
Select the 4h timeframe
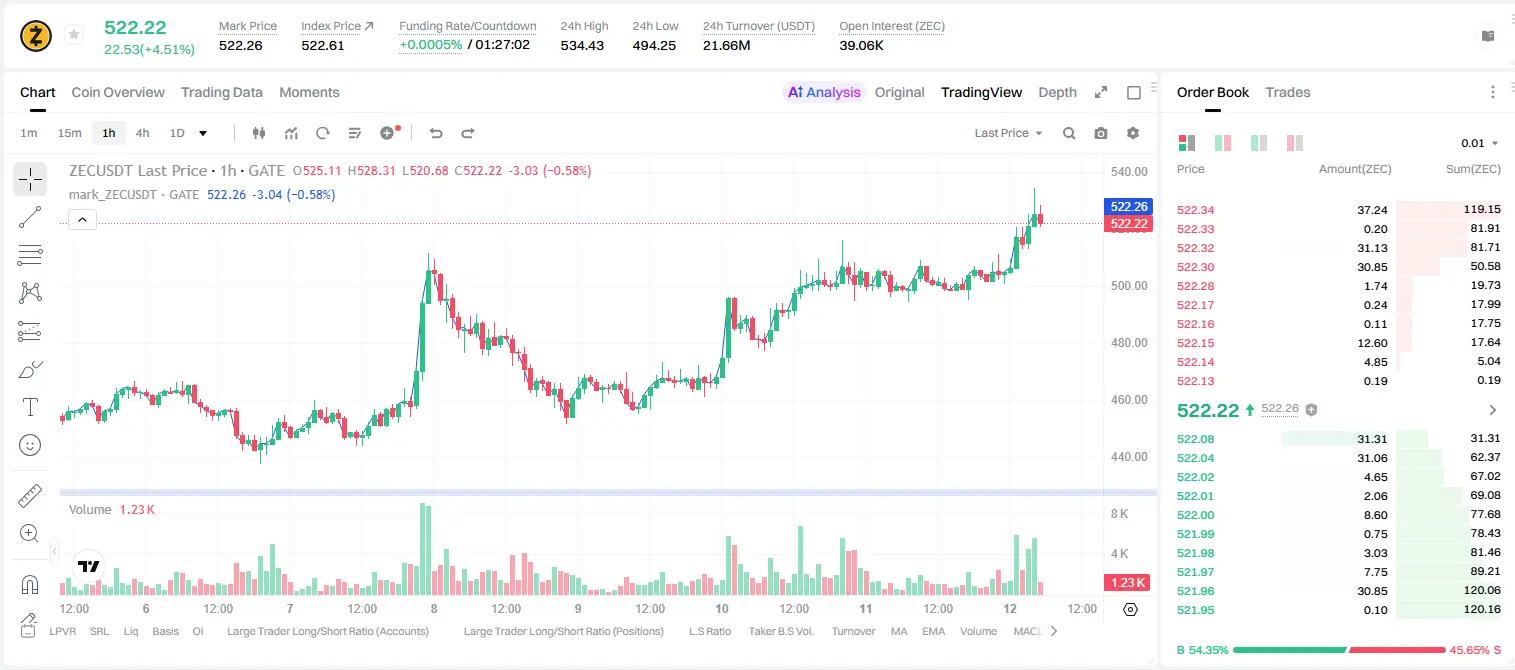142,133
